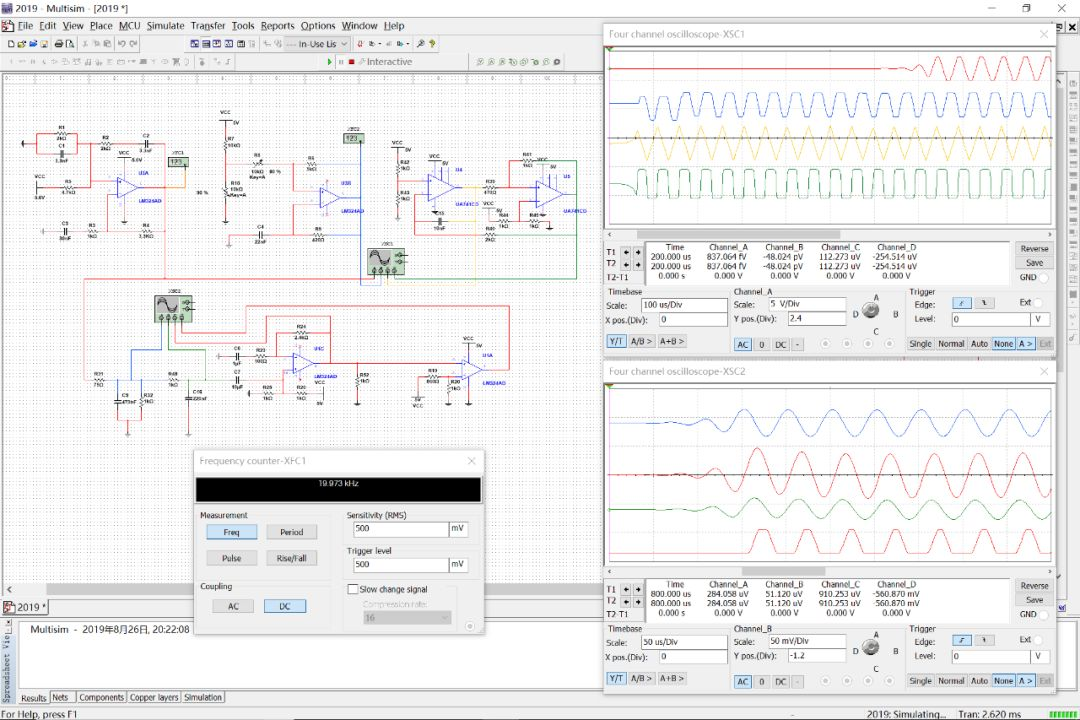The width and height of the screenshot is (1080, 720).
Task: Click the green Run simulation arrow
Action: (330, 62)
